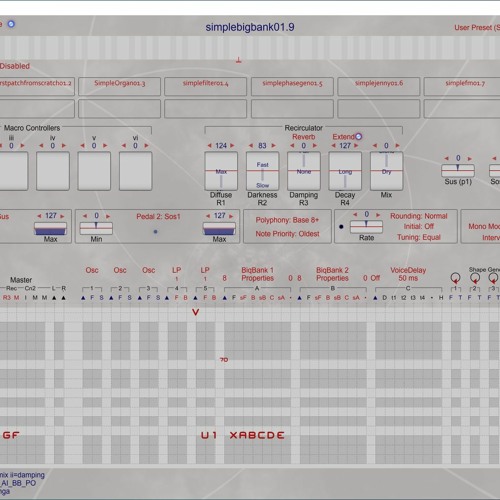Click the 70 matrix cell value
500x500 pixels.
[x=224, y=360]
